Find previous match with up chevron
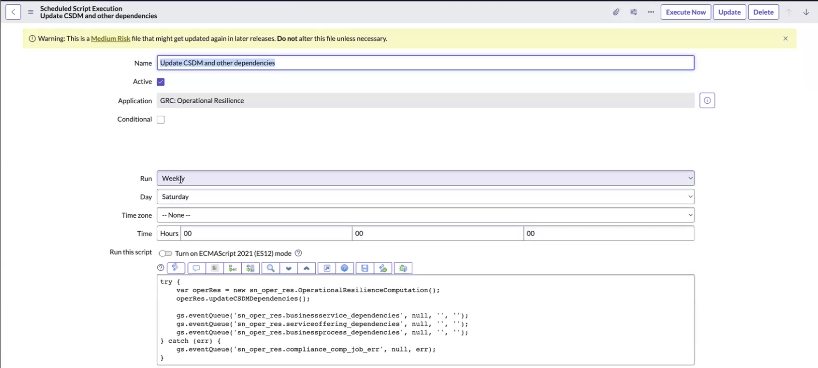Screen dimensions: 818x368 306,268
